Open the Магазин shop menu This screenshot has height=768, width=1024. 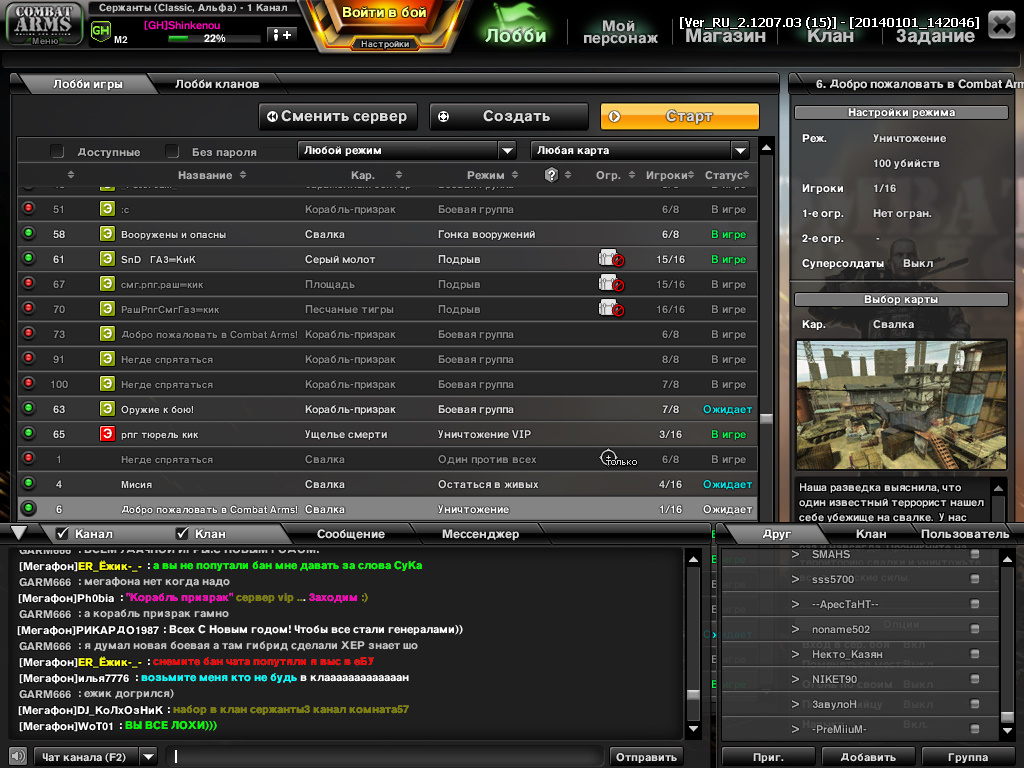tap(725, 36)
